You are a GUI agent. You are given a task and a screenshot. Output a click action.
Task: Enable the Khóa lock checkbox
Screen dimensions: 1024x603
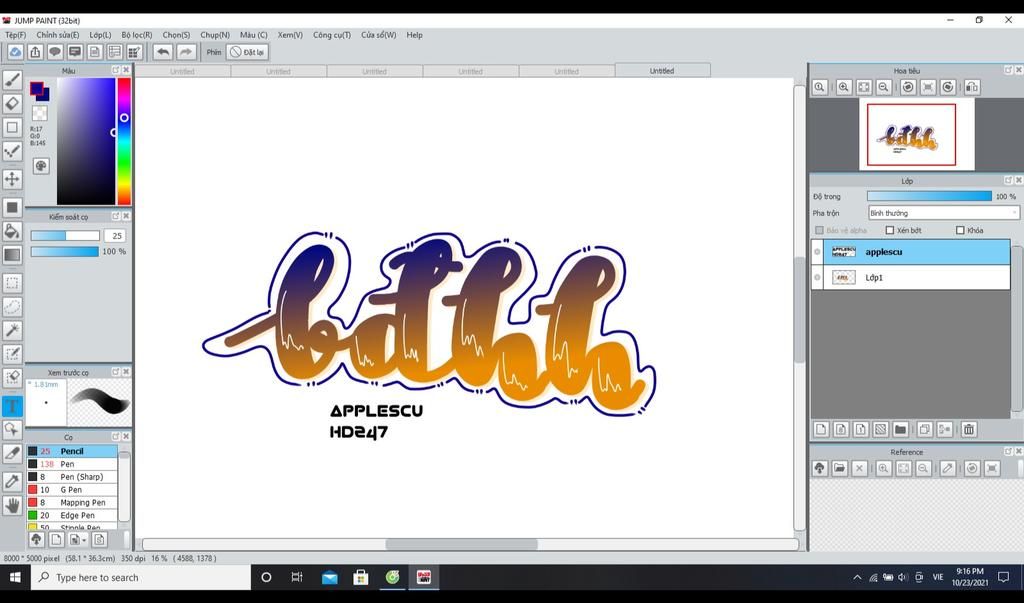pos(960,230)
